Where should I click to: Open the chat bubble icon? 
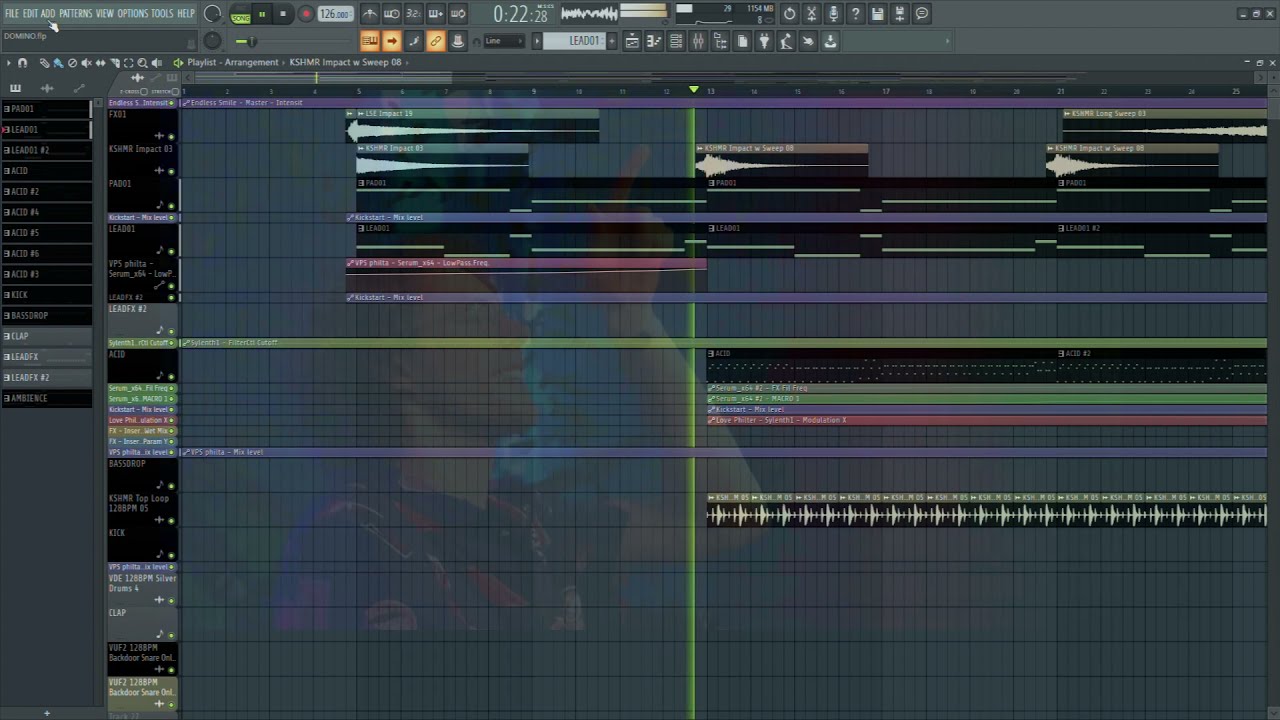tap(922, 14)
